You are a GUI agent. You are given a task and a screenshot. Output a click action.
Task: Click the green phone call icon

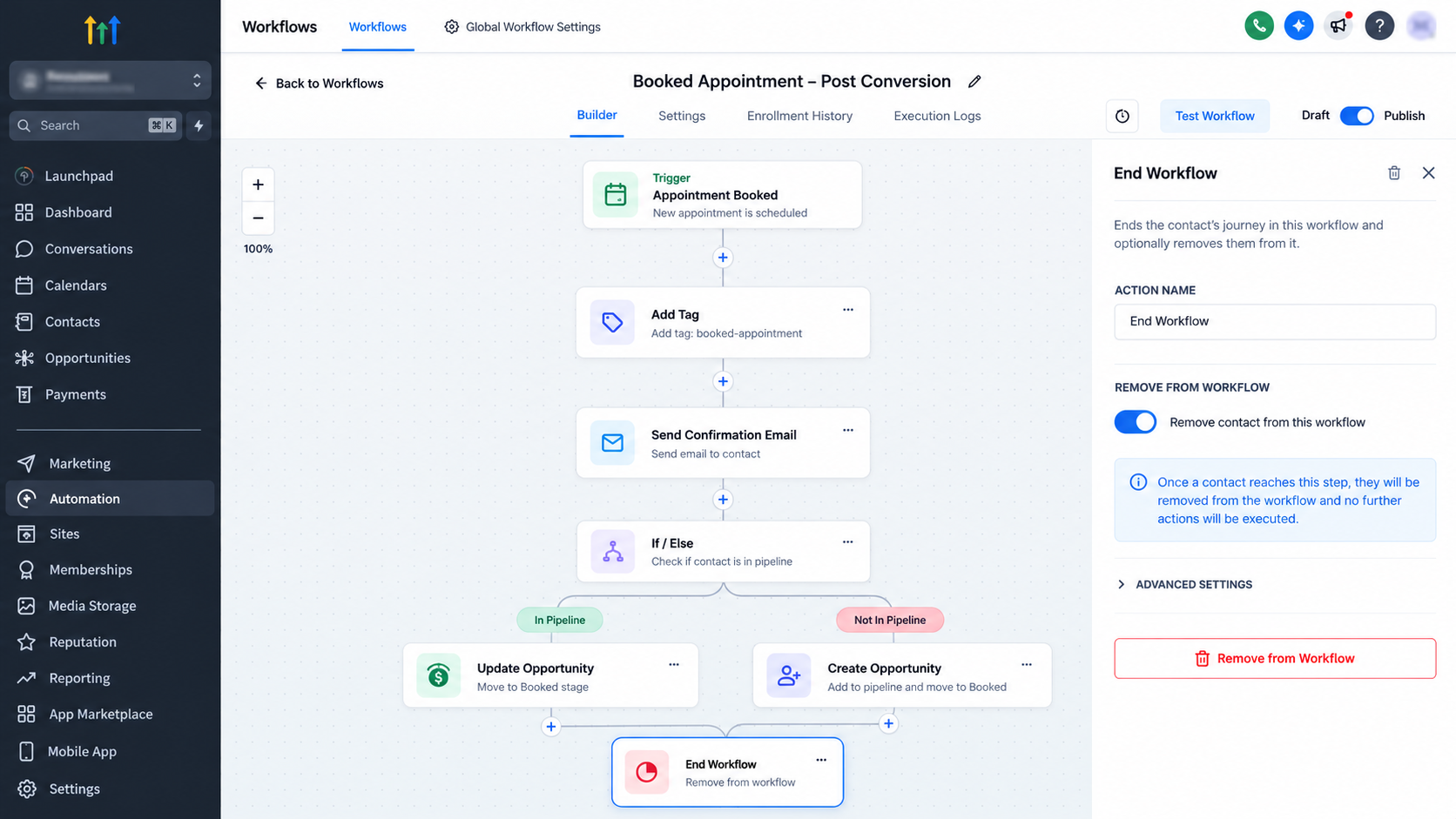(x=1258, y=26)
